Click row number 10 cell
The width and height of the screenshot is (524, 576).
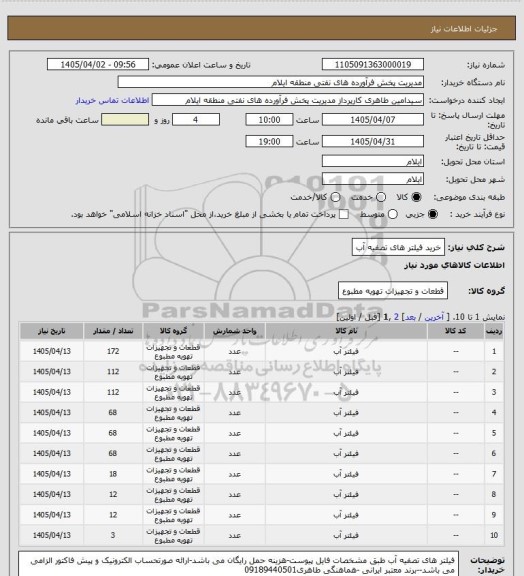point(494,535)
